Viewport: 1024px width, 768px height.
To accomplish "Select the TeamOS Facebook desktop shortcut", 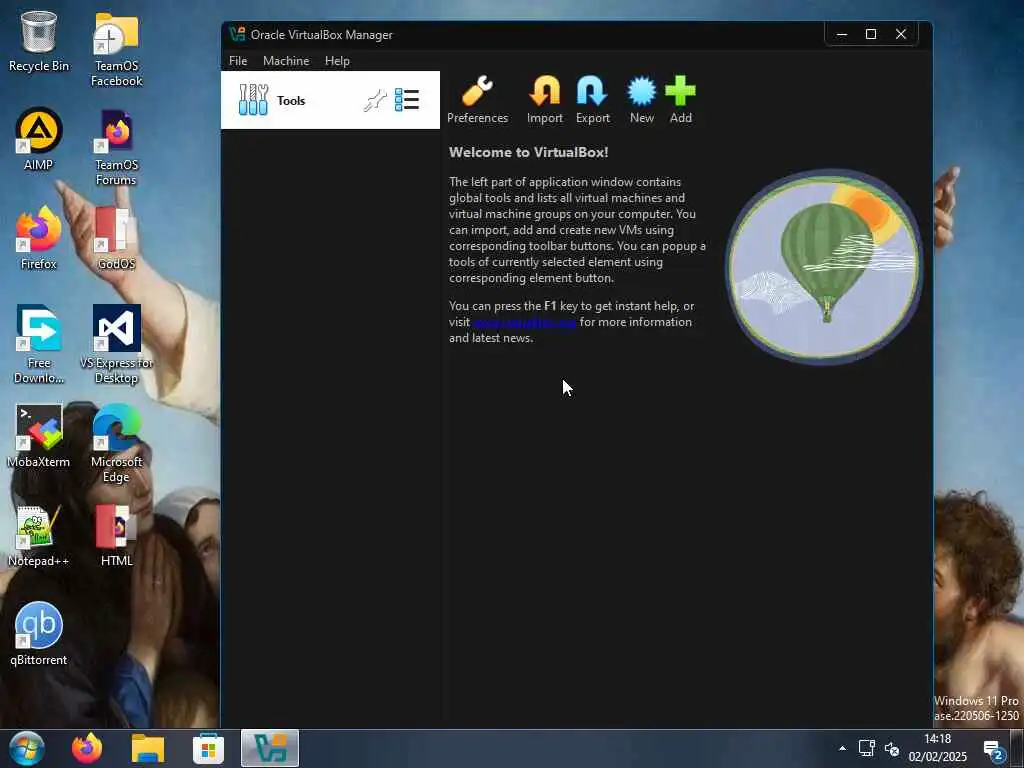I will click(116, 50).
